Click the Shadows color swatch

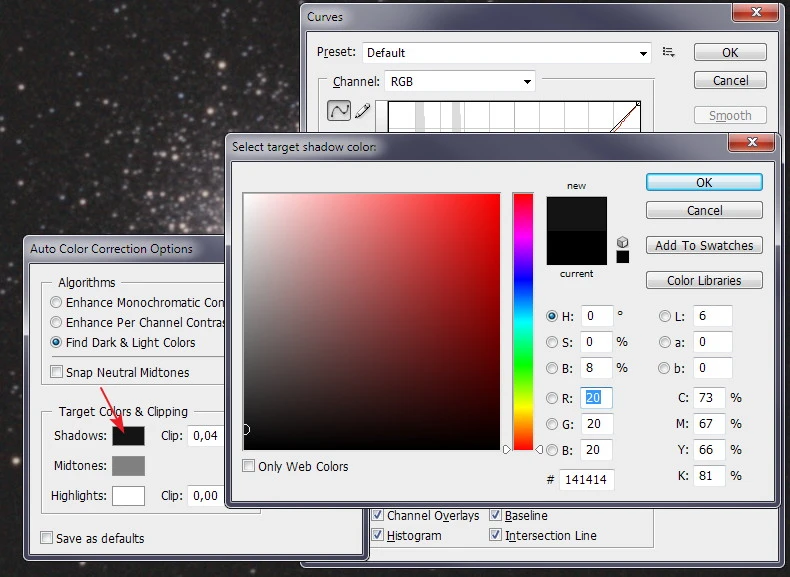(x=128, y=436)
